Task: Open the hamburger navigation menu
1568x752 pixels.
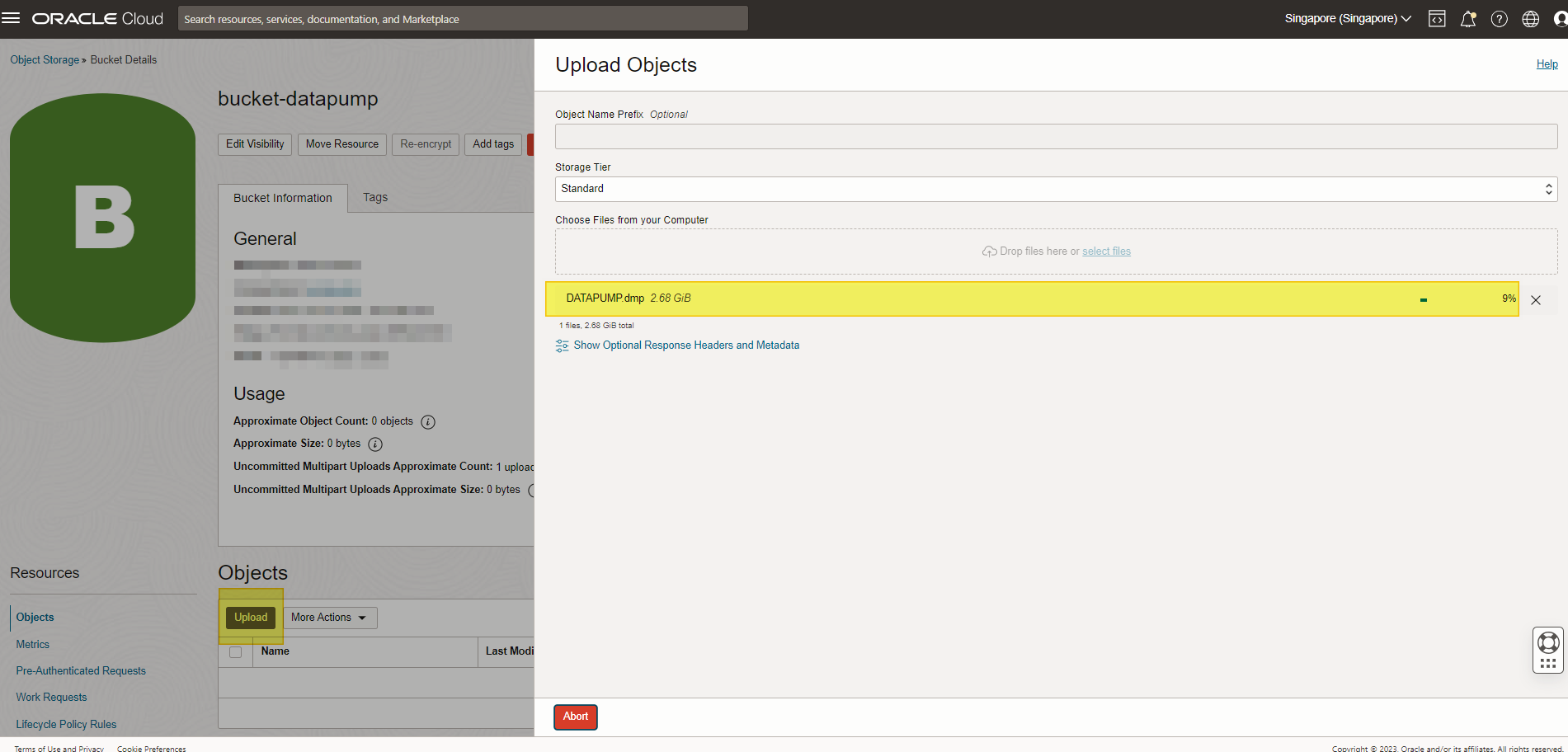Action: (x=11, y=18)
